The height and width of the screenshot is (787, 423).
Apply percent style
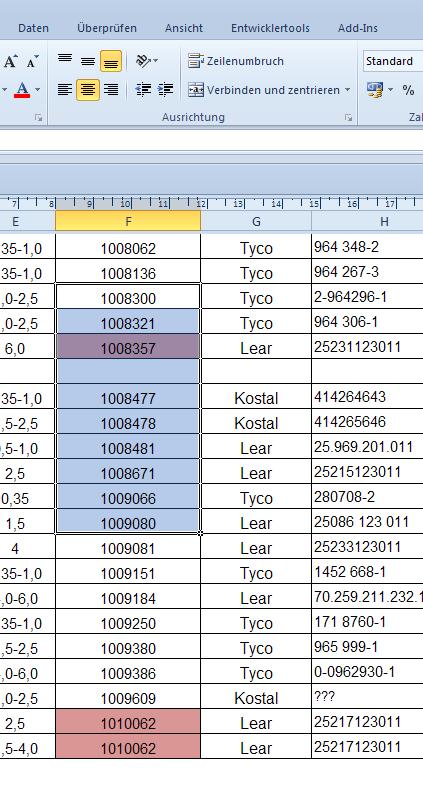click(408, 90)
